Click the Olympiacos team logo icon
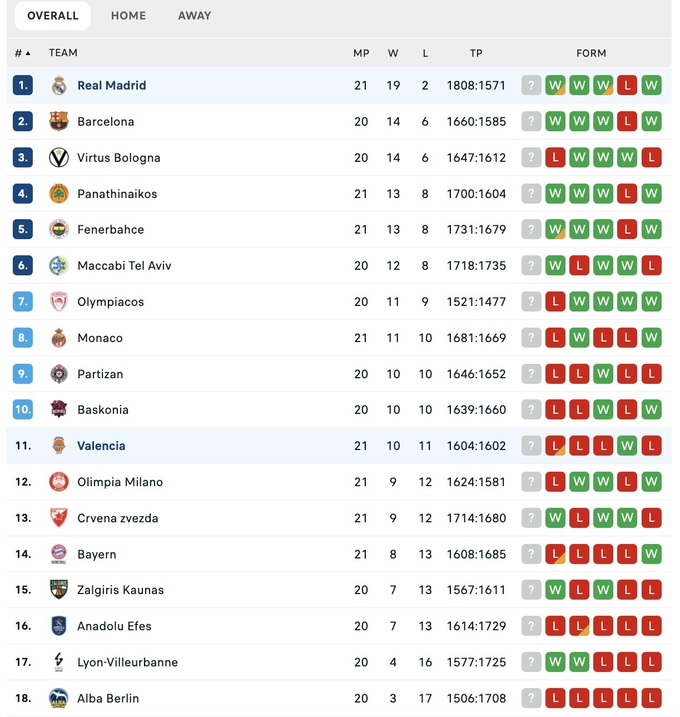Viewport: 680px width, 717px height. (59, 302)
